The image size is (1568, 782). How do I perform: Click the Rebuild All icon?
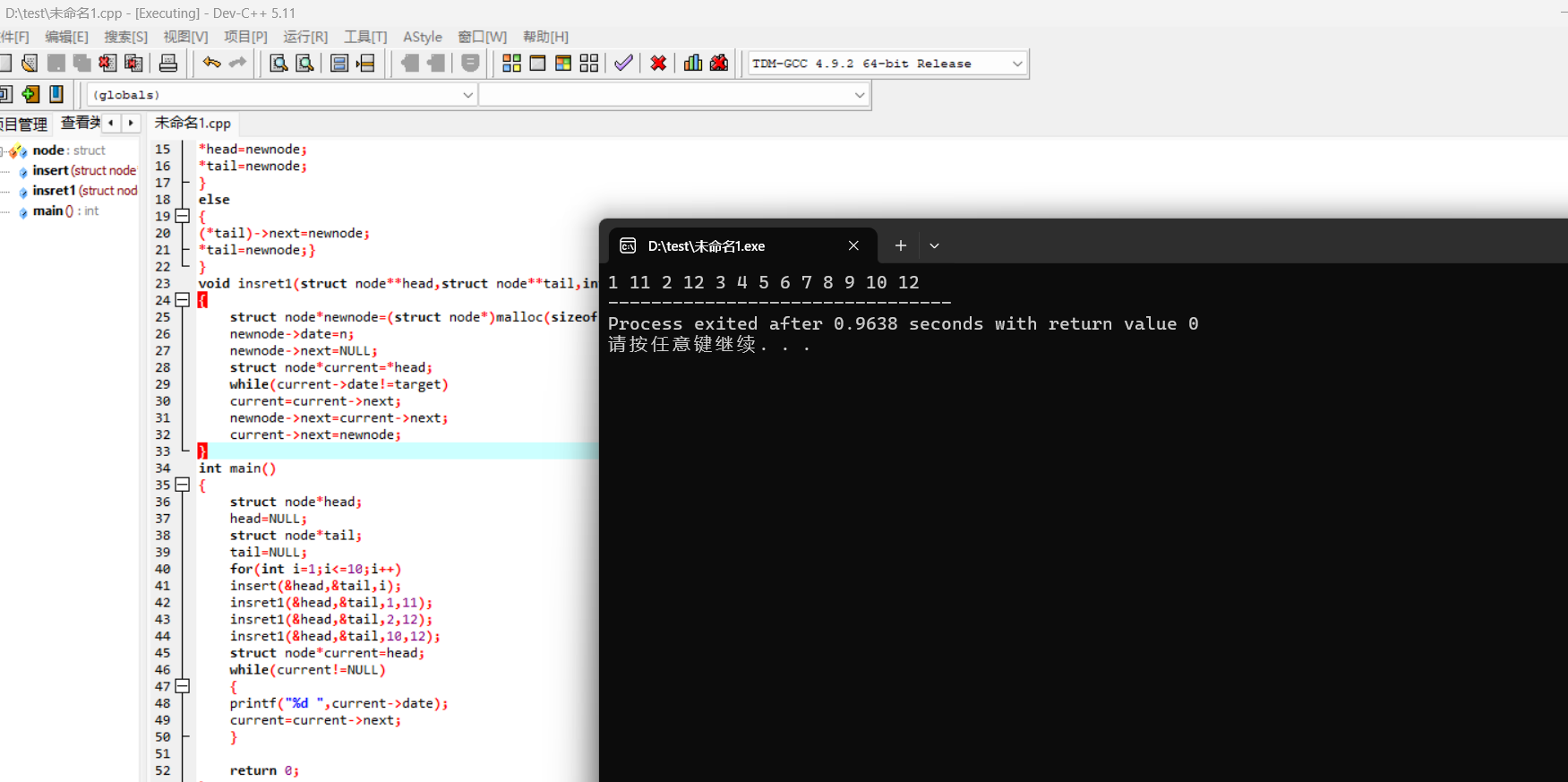pos(589,63)
